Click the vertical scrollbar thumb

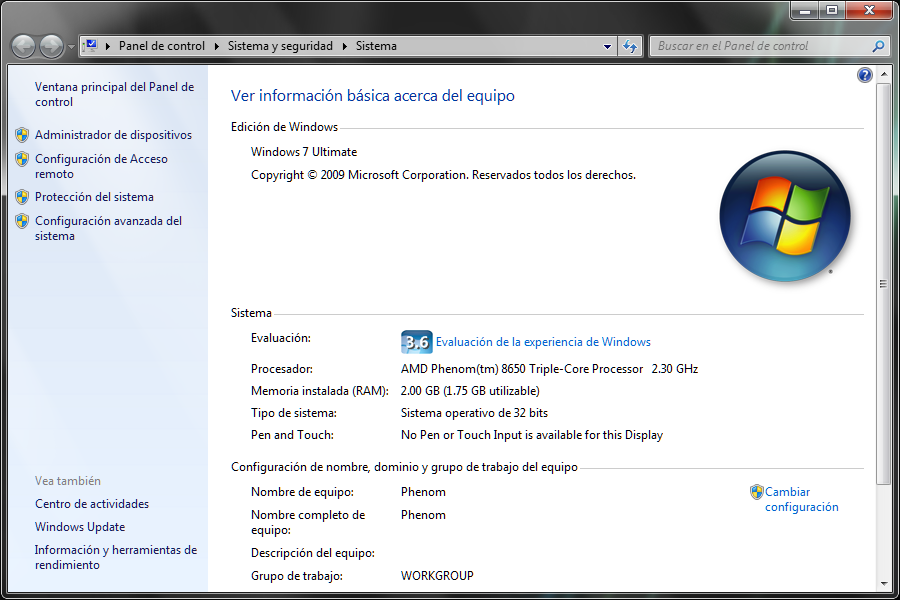coord(883,284)
